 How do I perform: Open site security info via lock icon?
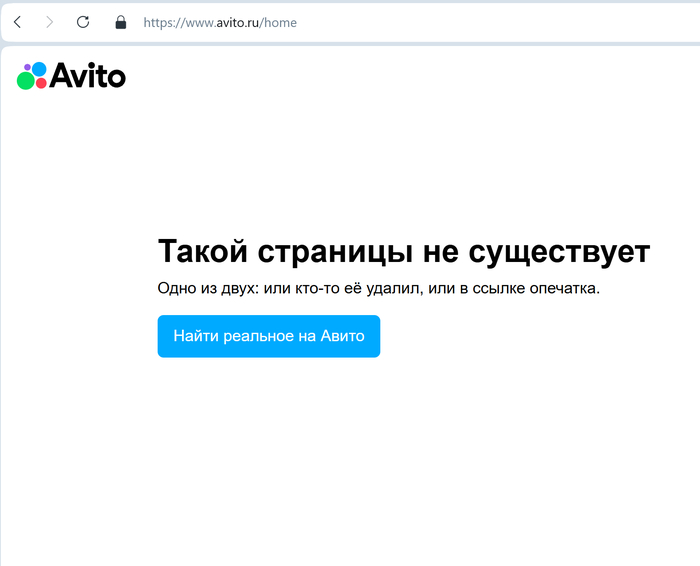pos(121,22)
